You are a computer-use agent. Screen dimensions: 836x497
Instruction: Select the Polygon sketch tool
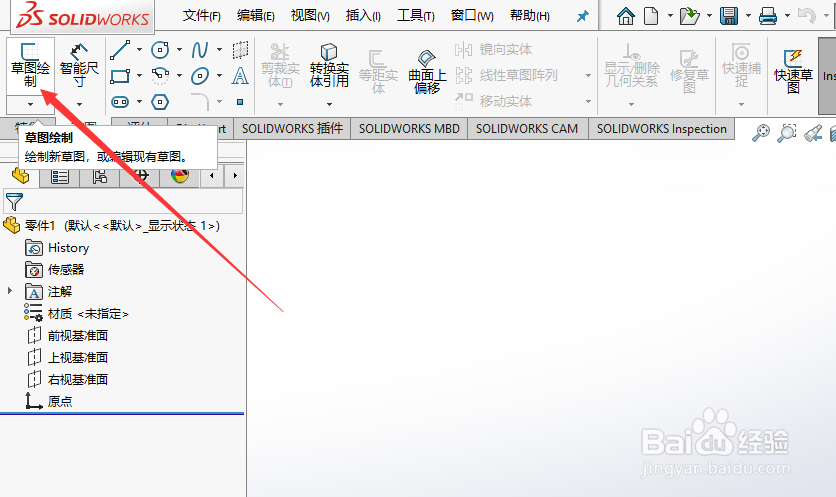160,101
